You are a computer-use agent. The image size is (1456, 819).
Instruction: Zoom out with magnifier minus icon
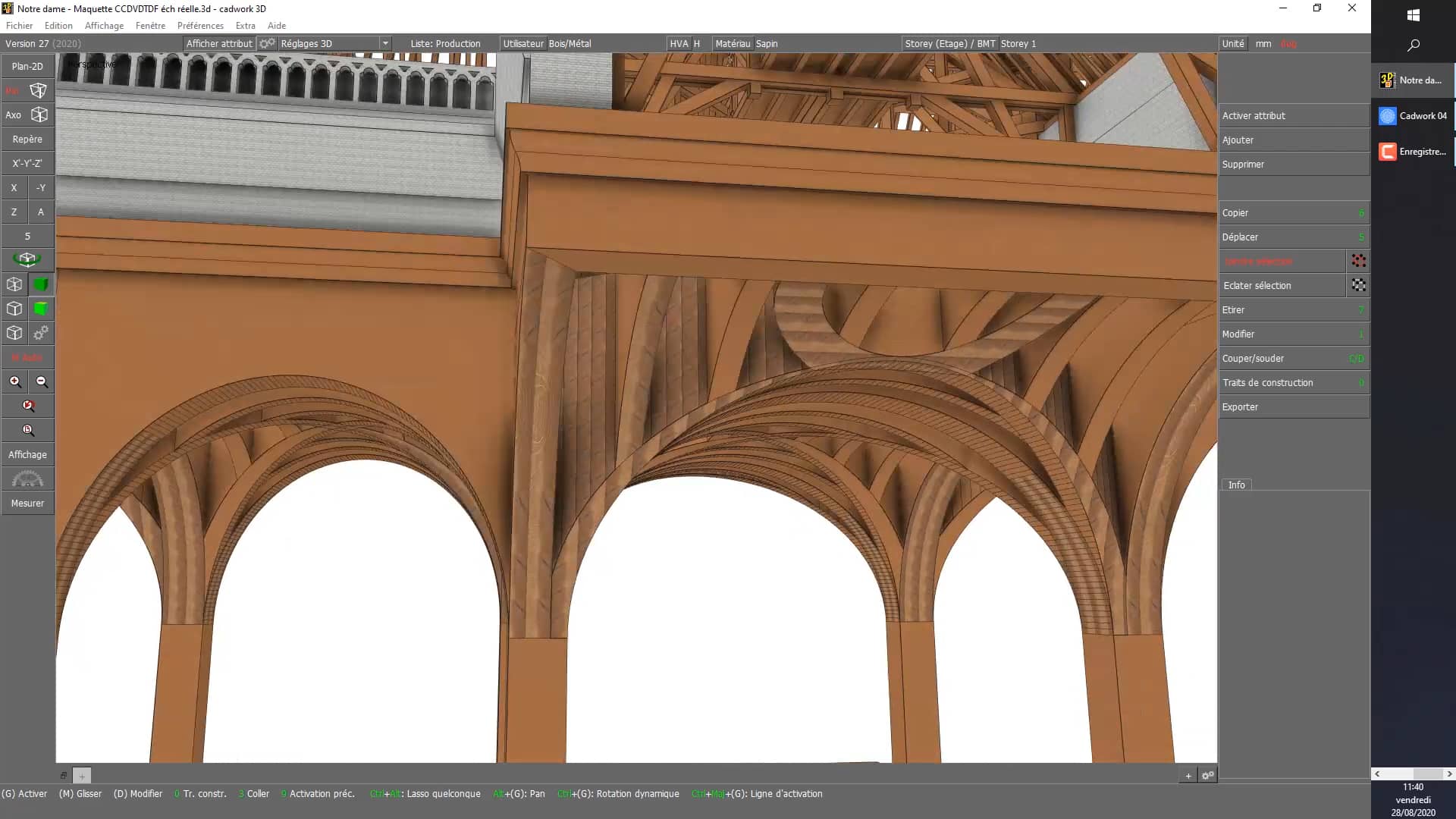click(x=42, y=381)
